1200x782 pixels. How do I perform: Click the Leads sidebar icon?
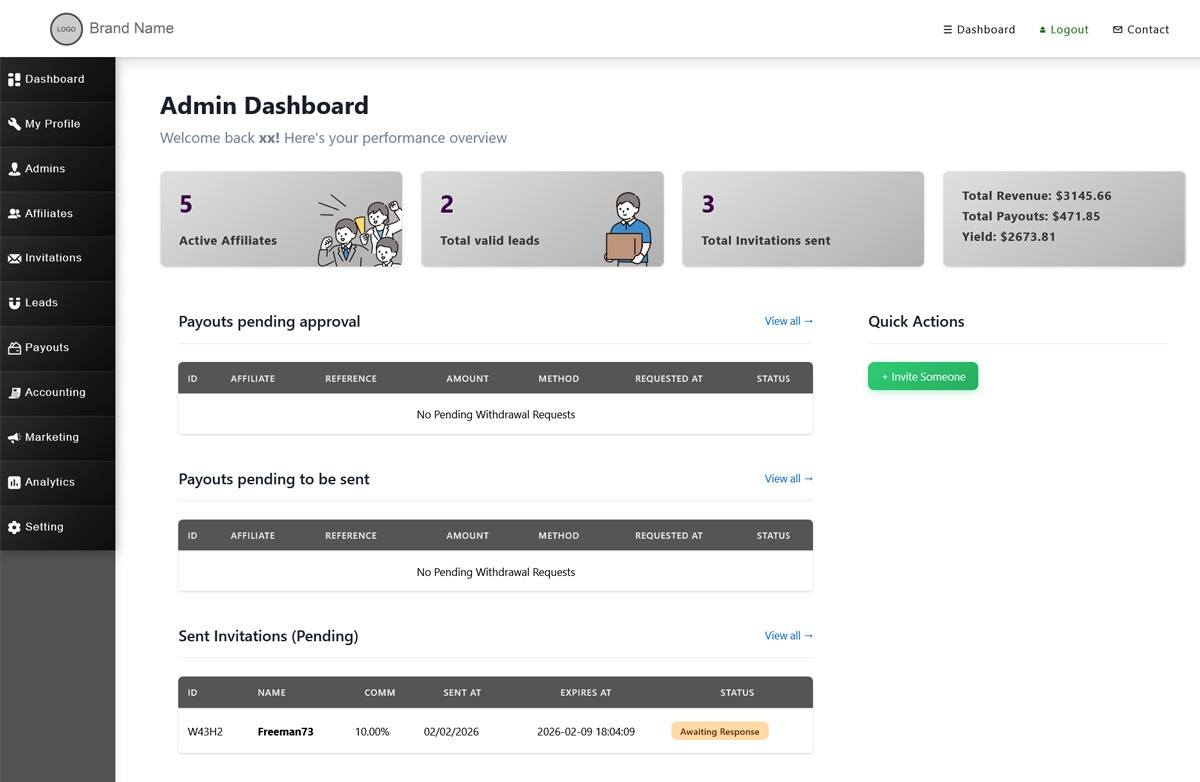click(x=14, y=302)
